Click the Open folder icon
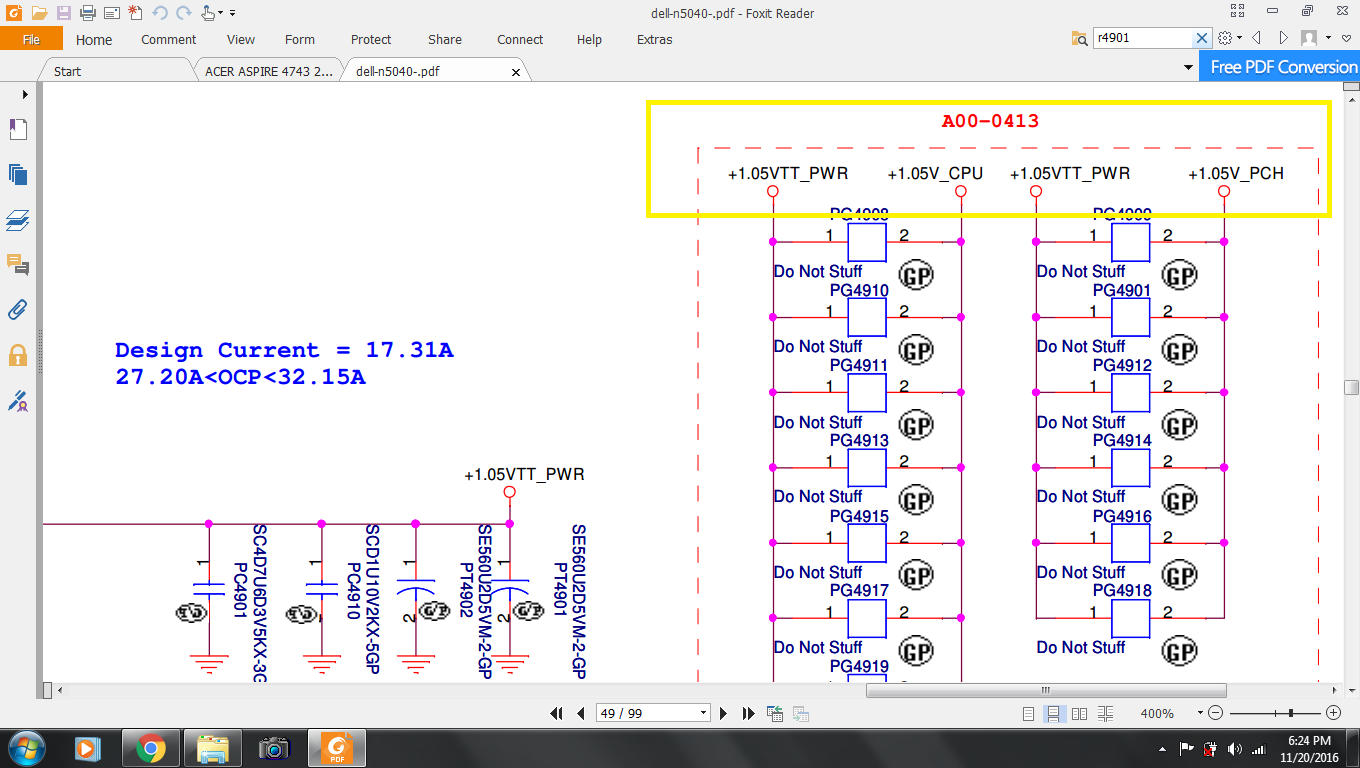Screen dimensions: 1360x768 39,13
